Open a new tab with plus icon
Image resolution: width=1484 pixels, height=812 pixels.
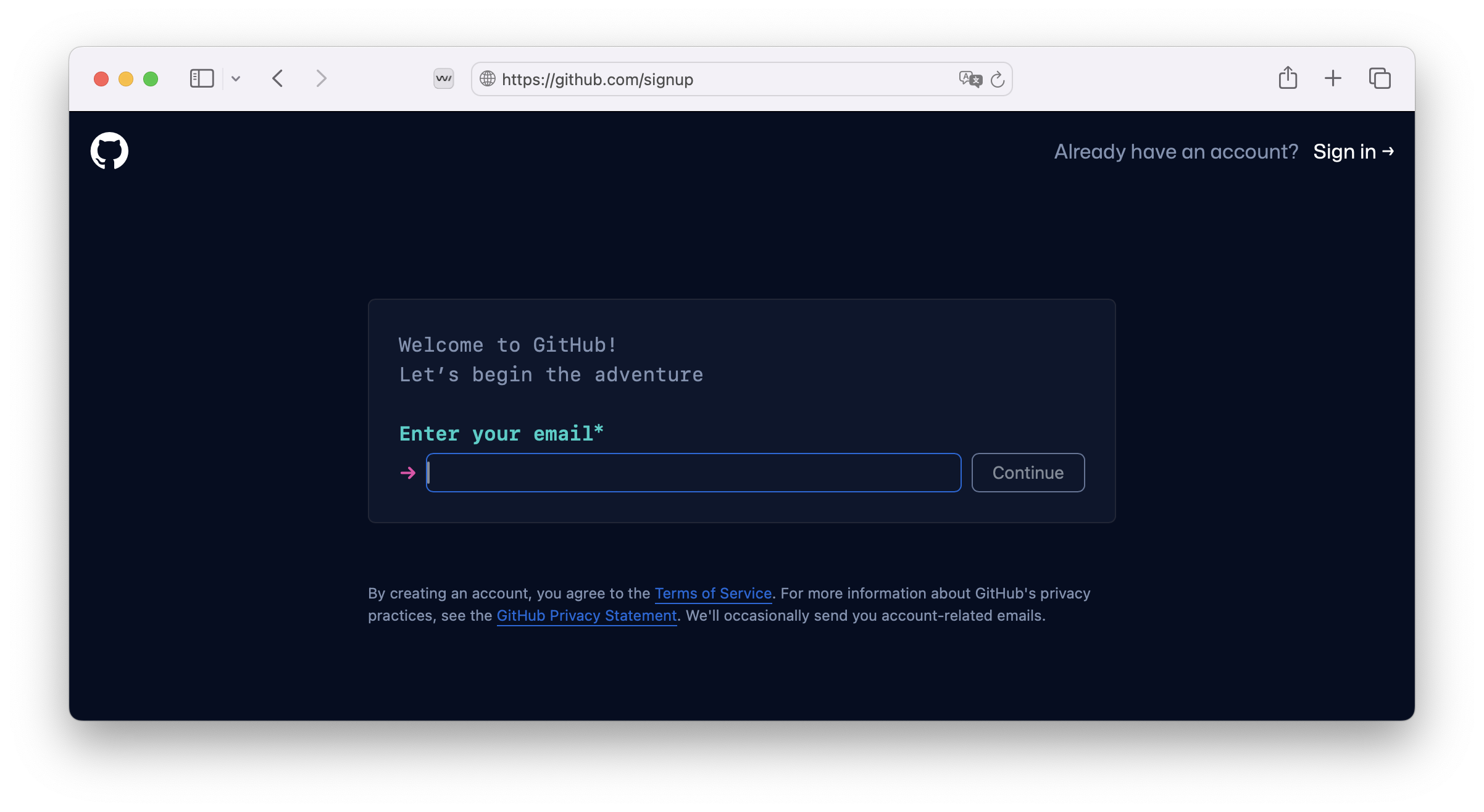[x=1333, y=78]
